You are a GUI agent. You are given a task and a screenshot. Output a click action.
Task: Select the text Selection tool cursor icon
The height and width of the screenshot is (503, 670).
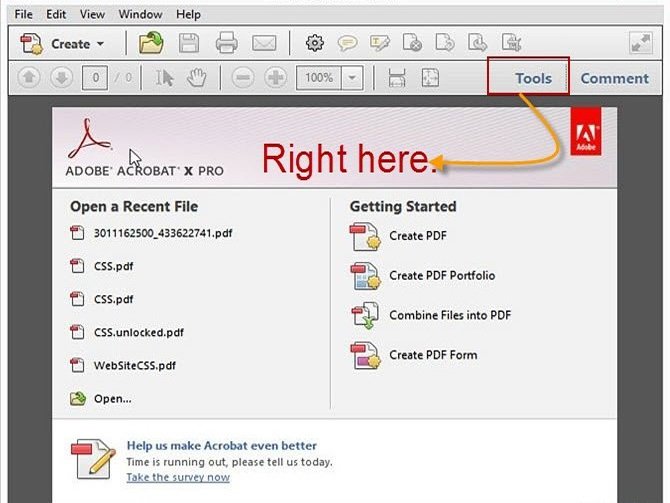[164, 78]
